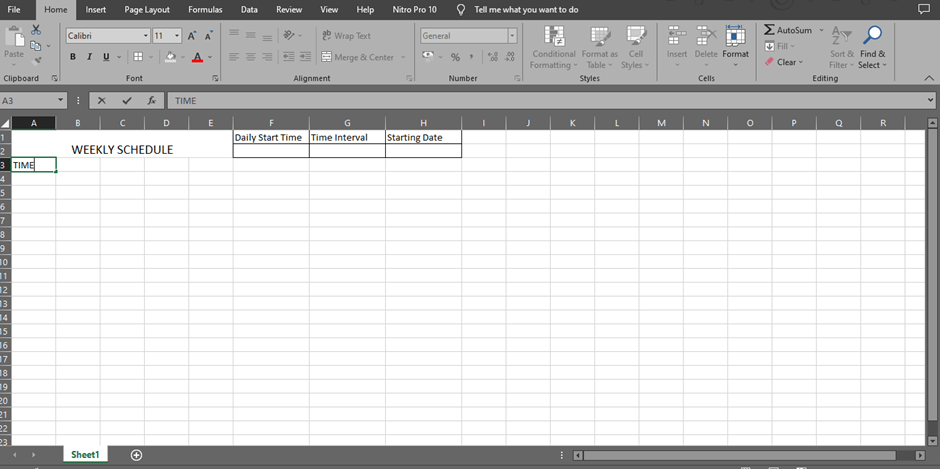The width and height of the screenshot is (940, 469).
Task: Toggle right text alignment
Action: (x=267, y=57)
